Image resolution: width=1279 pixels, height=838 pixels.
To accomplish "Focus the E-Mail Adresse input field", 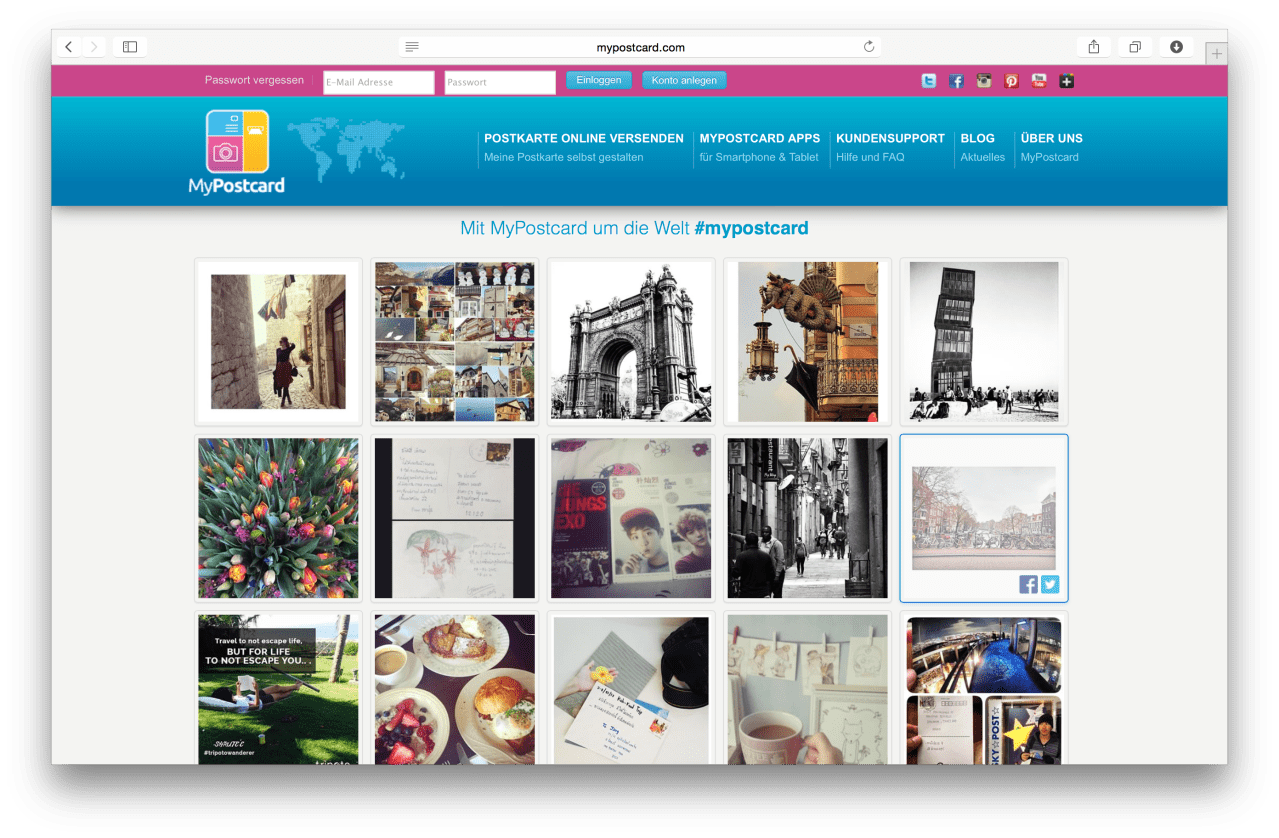I will (x=378, y=82).
